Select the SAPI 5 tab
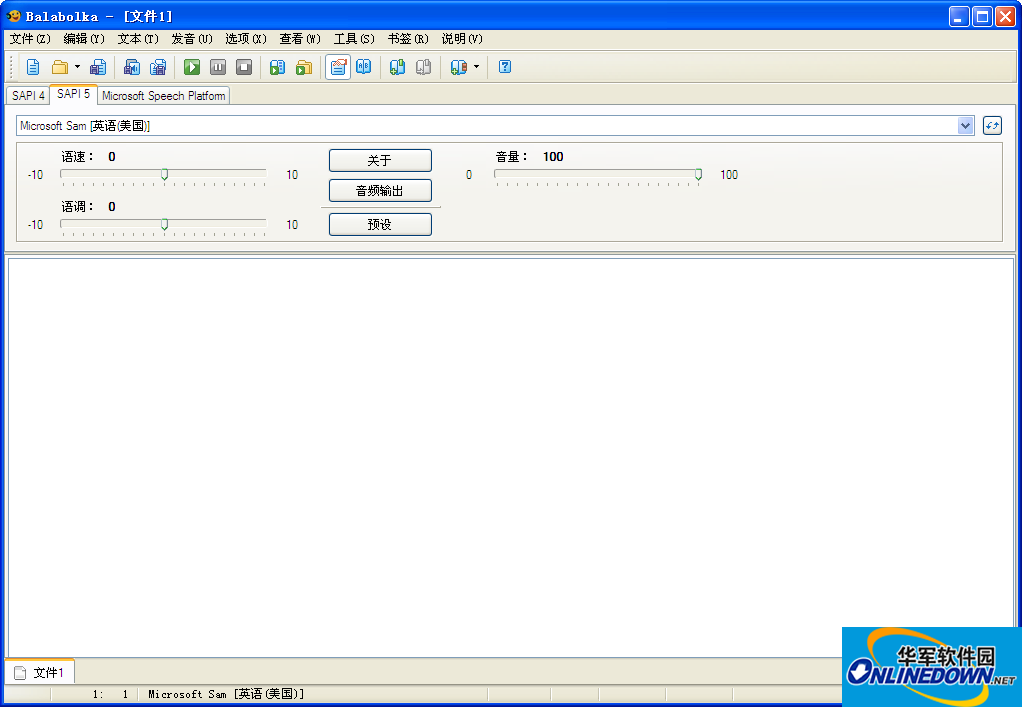This screenshot has width=1022, height=707. pos(73,94)
